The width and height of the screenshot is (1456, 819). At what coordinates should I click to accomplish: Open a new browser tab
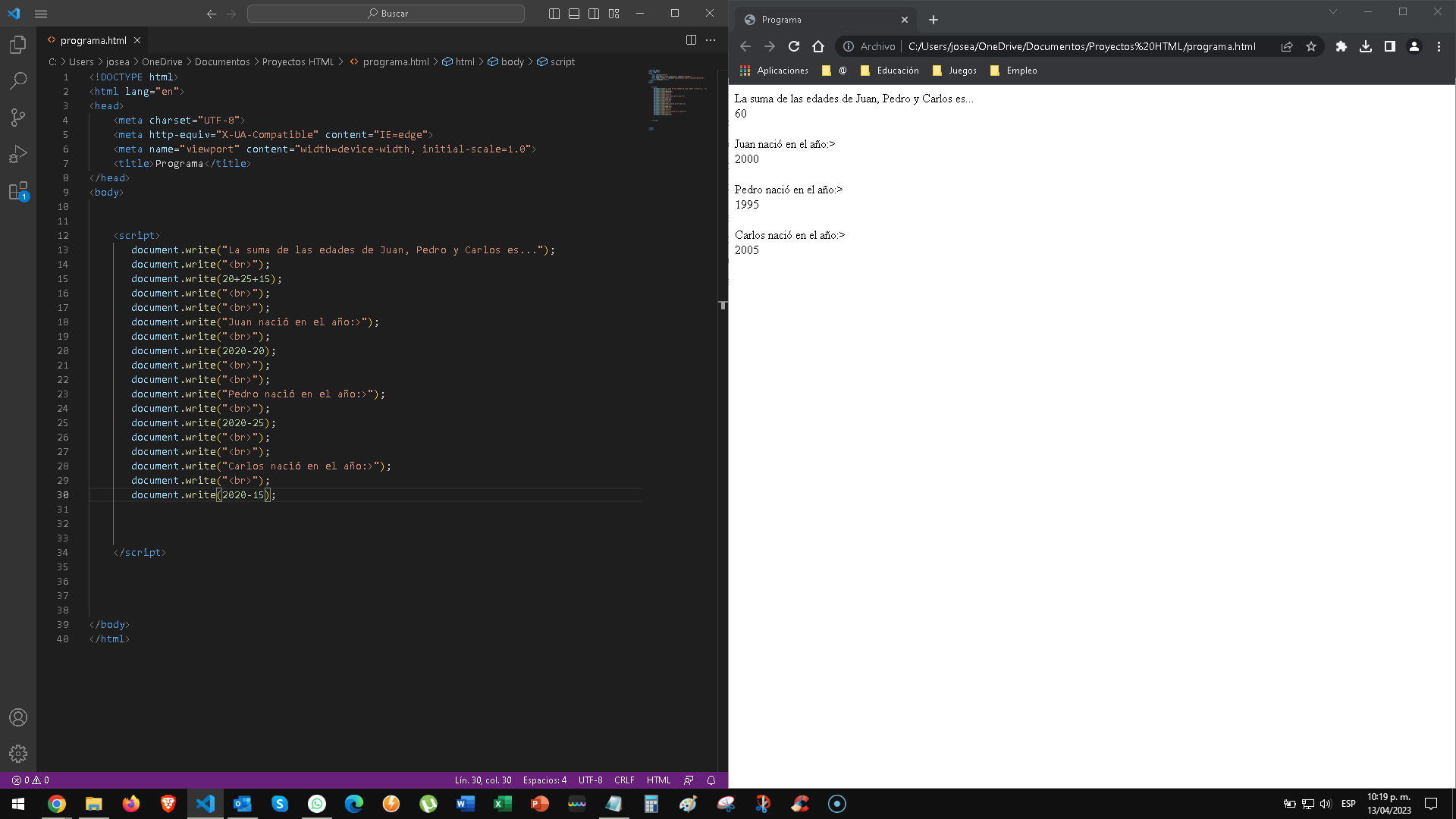tap(934, 20)
